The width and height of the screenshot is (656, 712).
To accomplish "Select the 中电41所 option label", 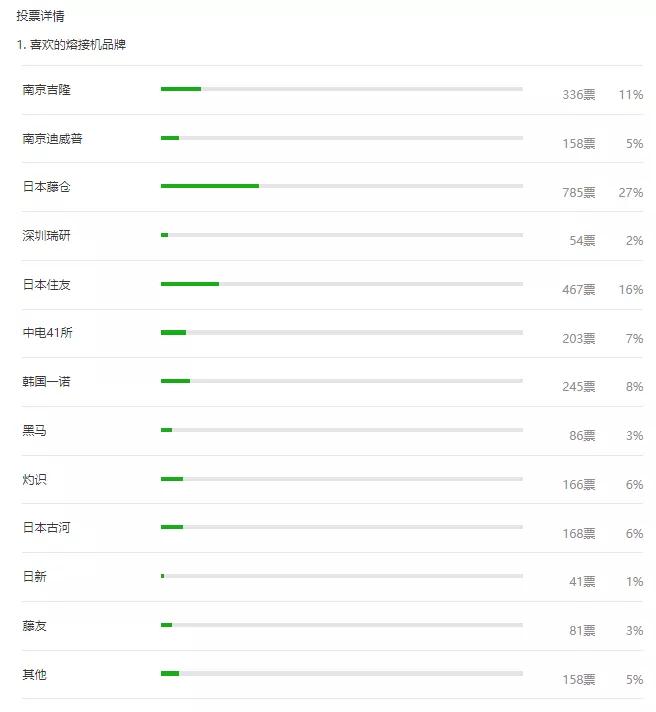I will click(x=48, y=333).
